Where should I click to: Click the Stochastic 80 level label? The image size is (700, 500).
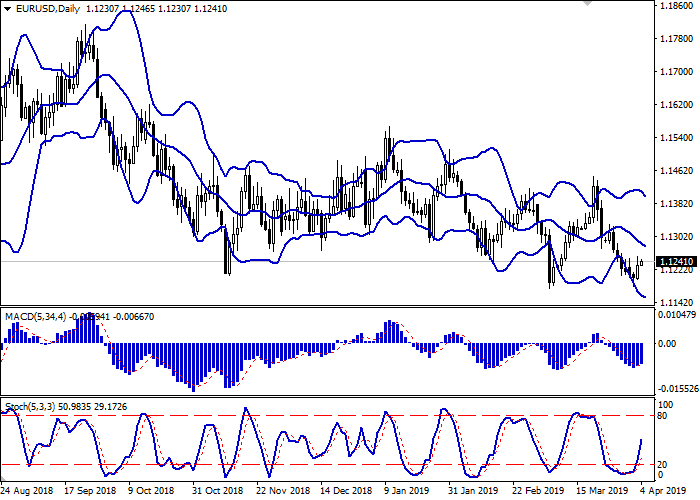point(662,416)
